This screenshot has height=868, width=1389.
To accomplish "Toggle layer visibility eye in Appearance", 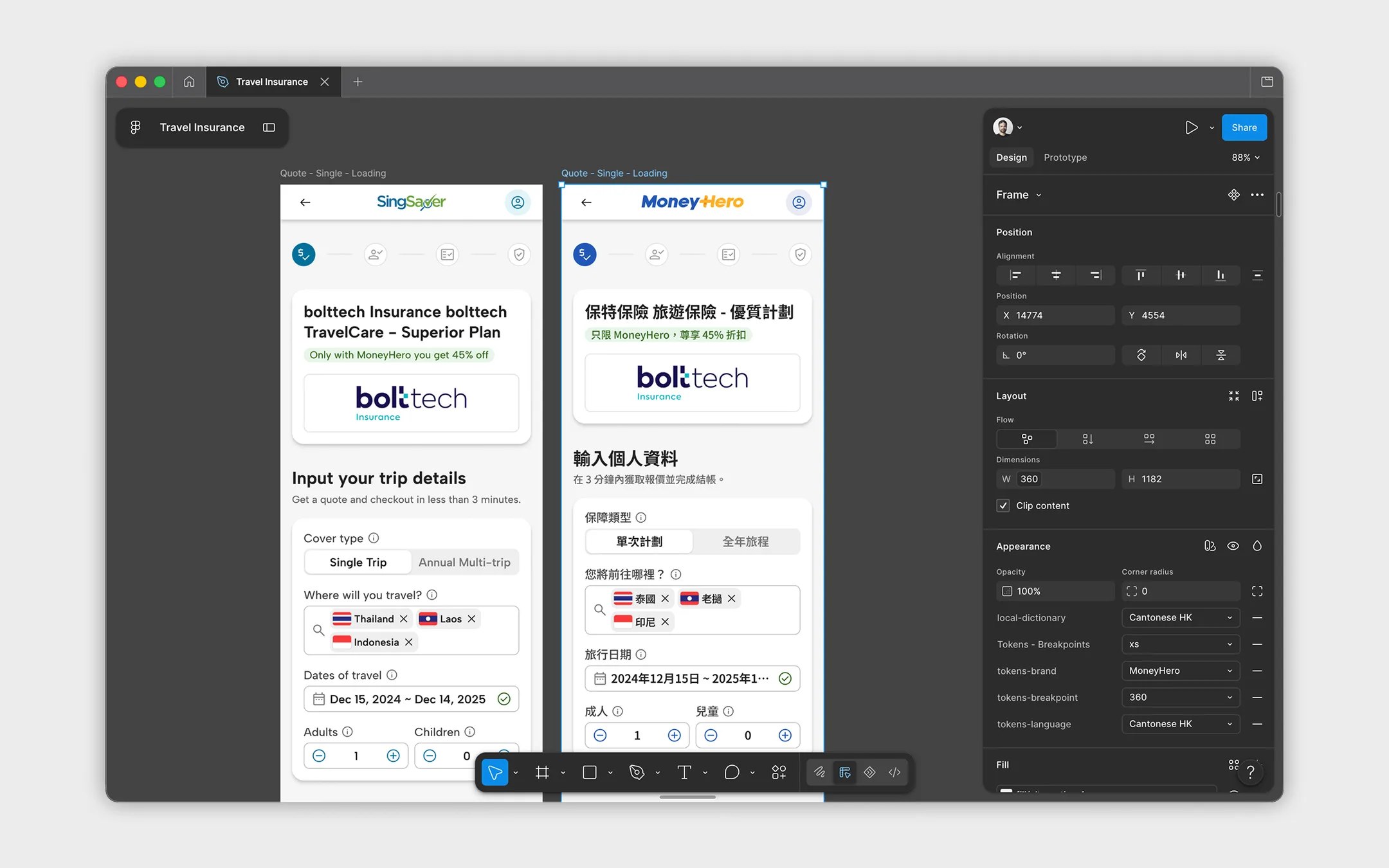I will 1233,546.
